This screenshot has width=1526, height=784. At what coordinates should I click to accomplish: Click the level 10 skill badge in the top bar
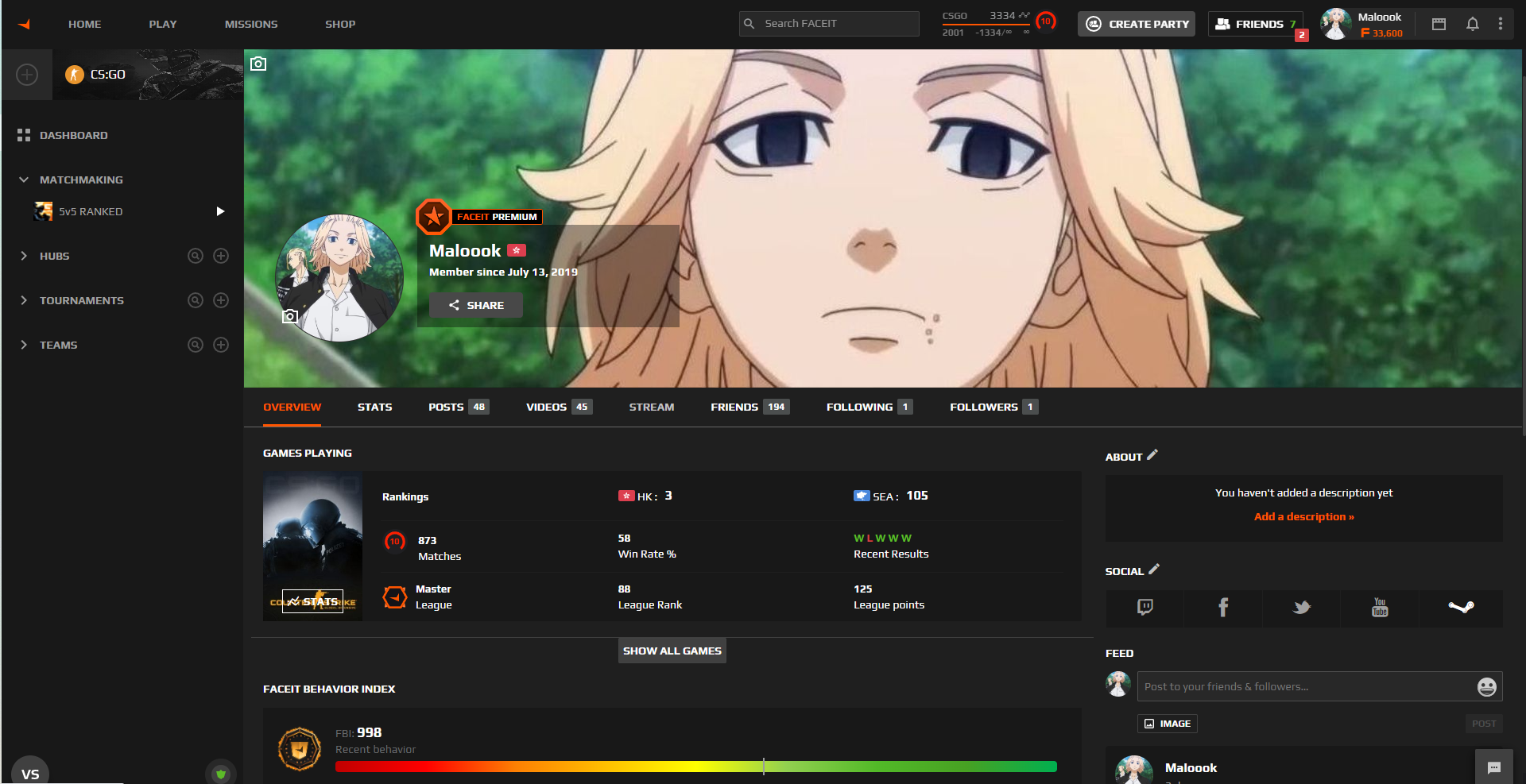pos(1046,21)
